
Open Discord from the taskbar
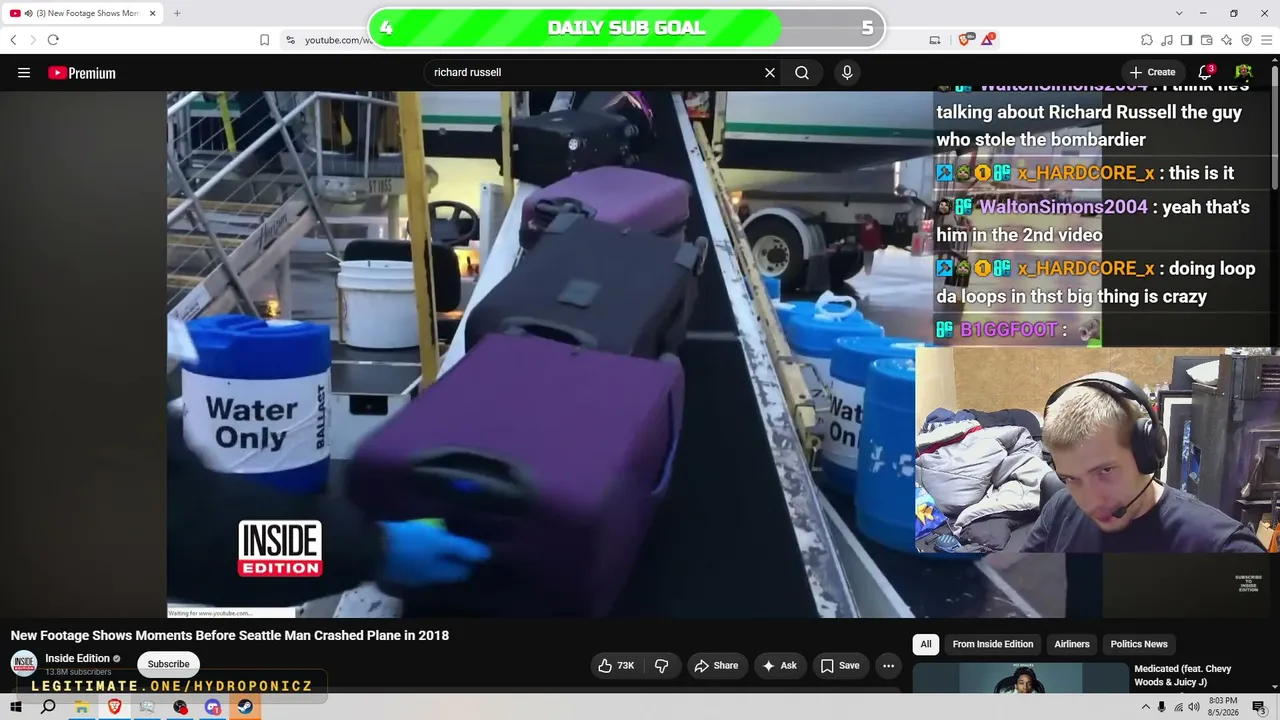(x=213, y=707)
